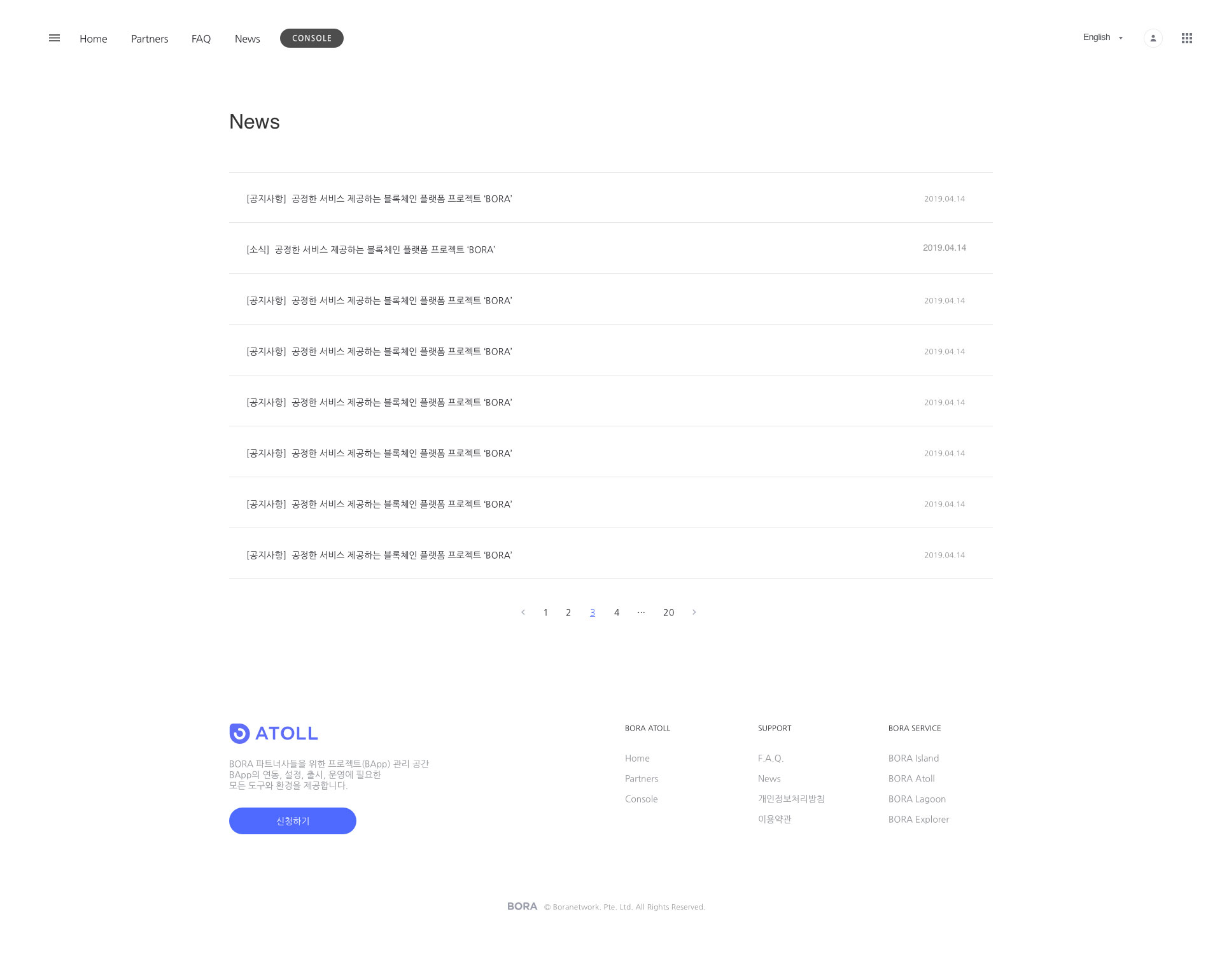Open the Partners menu item in header
This screenshot has width=1222, height=980.
click(x=150, y=39)
